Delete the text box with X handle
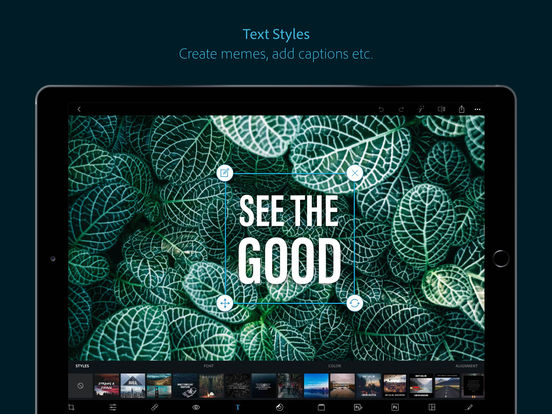Viewport: 552px width, 414px height. (355, 173)
